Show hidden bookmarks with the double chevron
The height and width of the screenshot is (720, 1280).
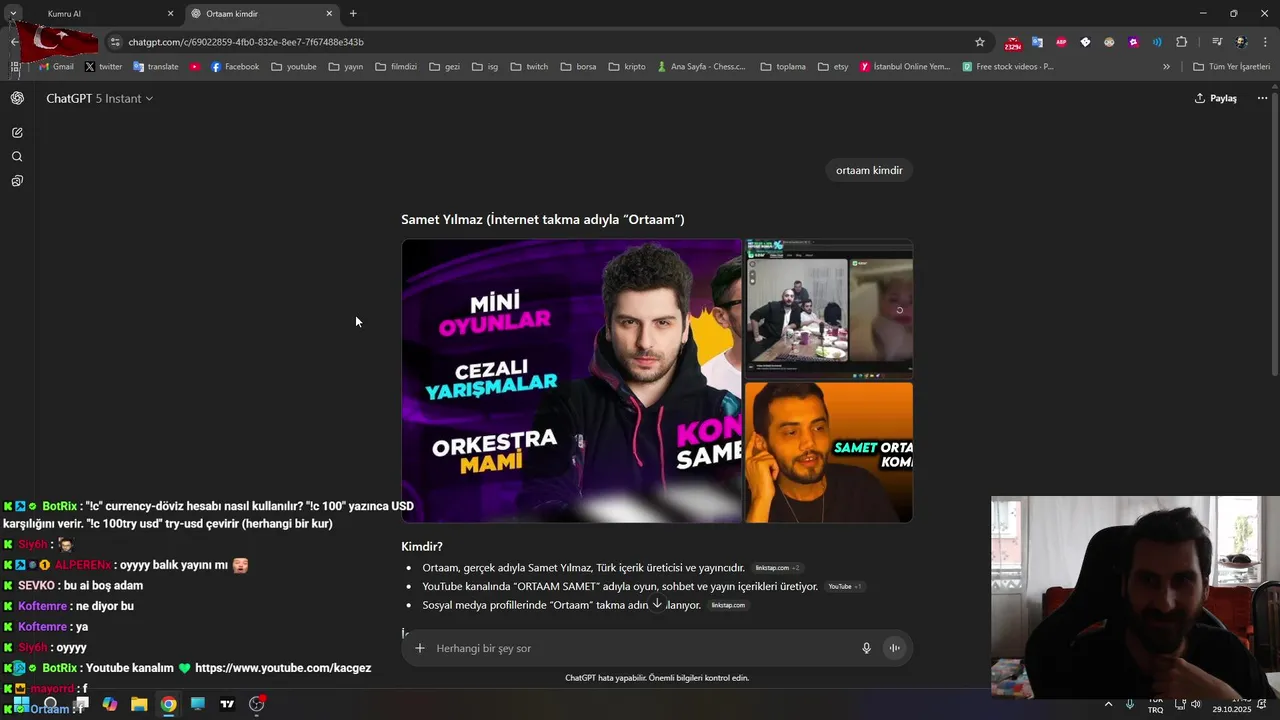coord(1166,67)
